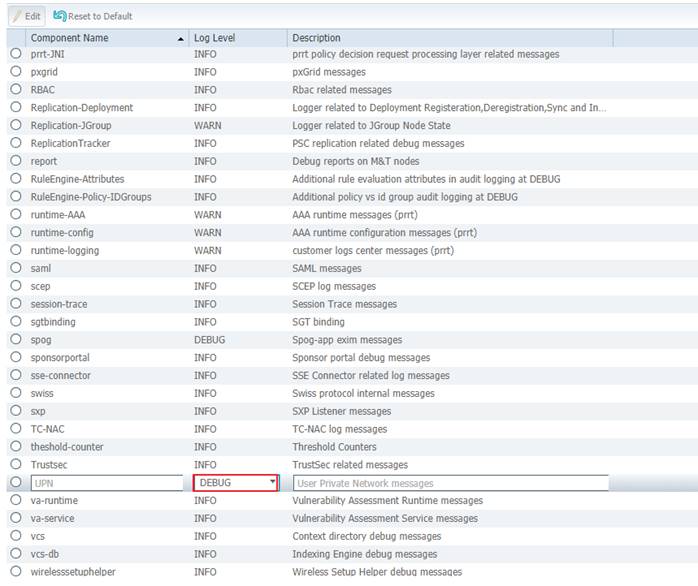This screenshot has height=586, width=698.
Task: Click the TC-NAC component name
Action: tap(47, 429)
